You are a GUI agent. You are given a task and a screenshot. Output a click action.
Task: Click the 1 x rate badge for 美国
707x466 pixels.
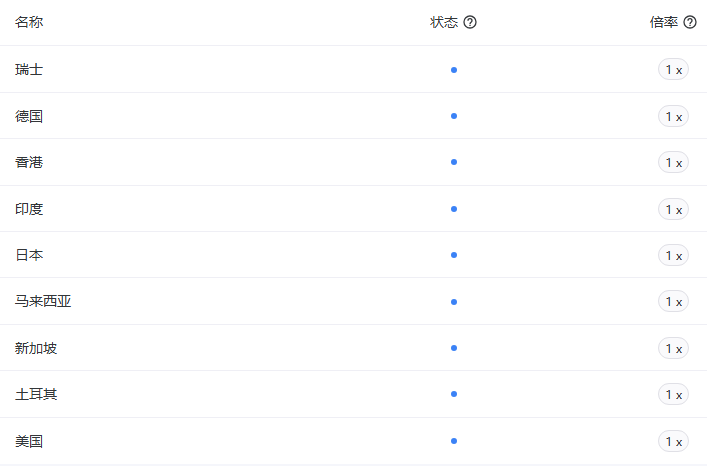pos(673,441)
